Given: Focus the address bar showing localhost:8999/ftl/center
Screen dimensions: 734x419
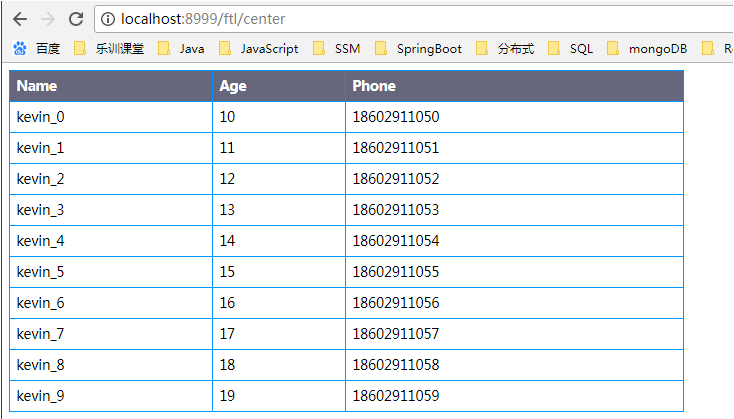Looking at the screenshot, I should click(400, 19).
